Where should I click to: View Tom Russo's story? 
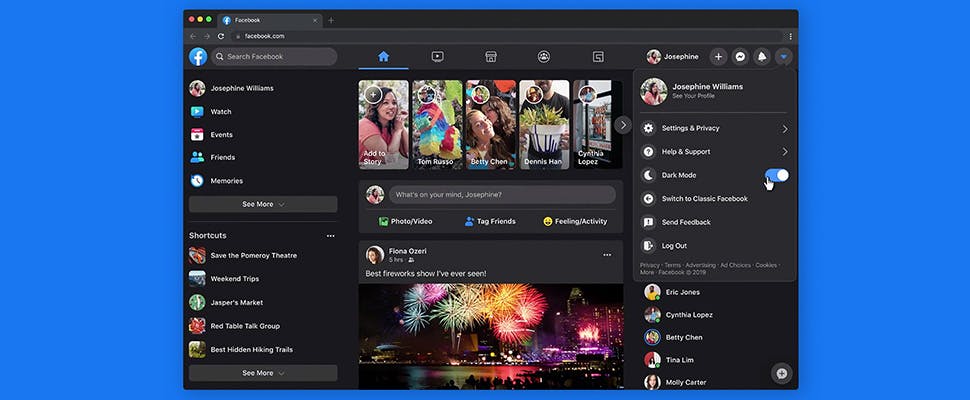pyautogui.click(x=437, y=125)
